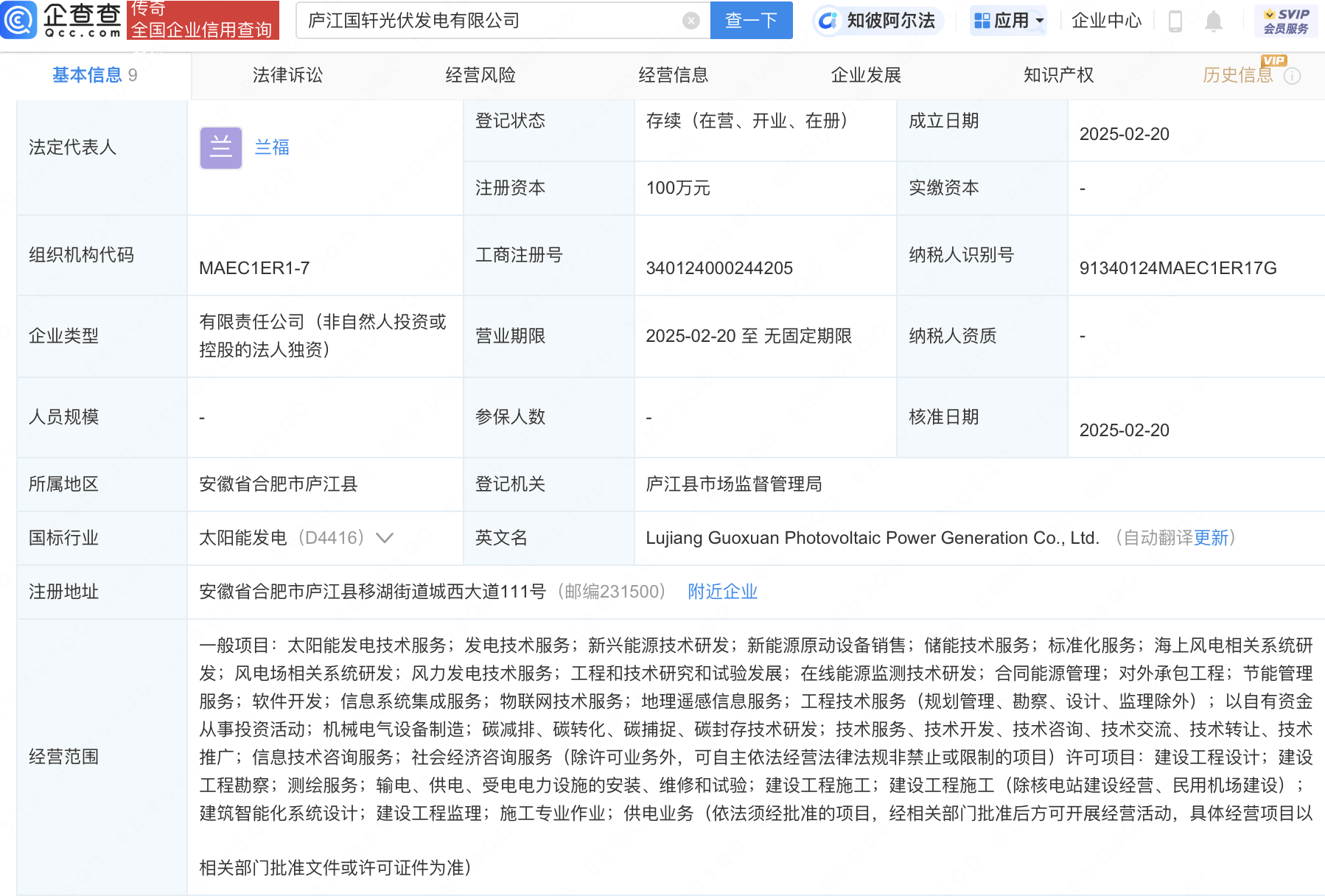Click the mobile phone app icon

pyautogui.click(x=1175, y=21)
